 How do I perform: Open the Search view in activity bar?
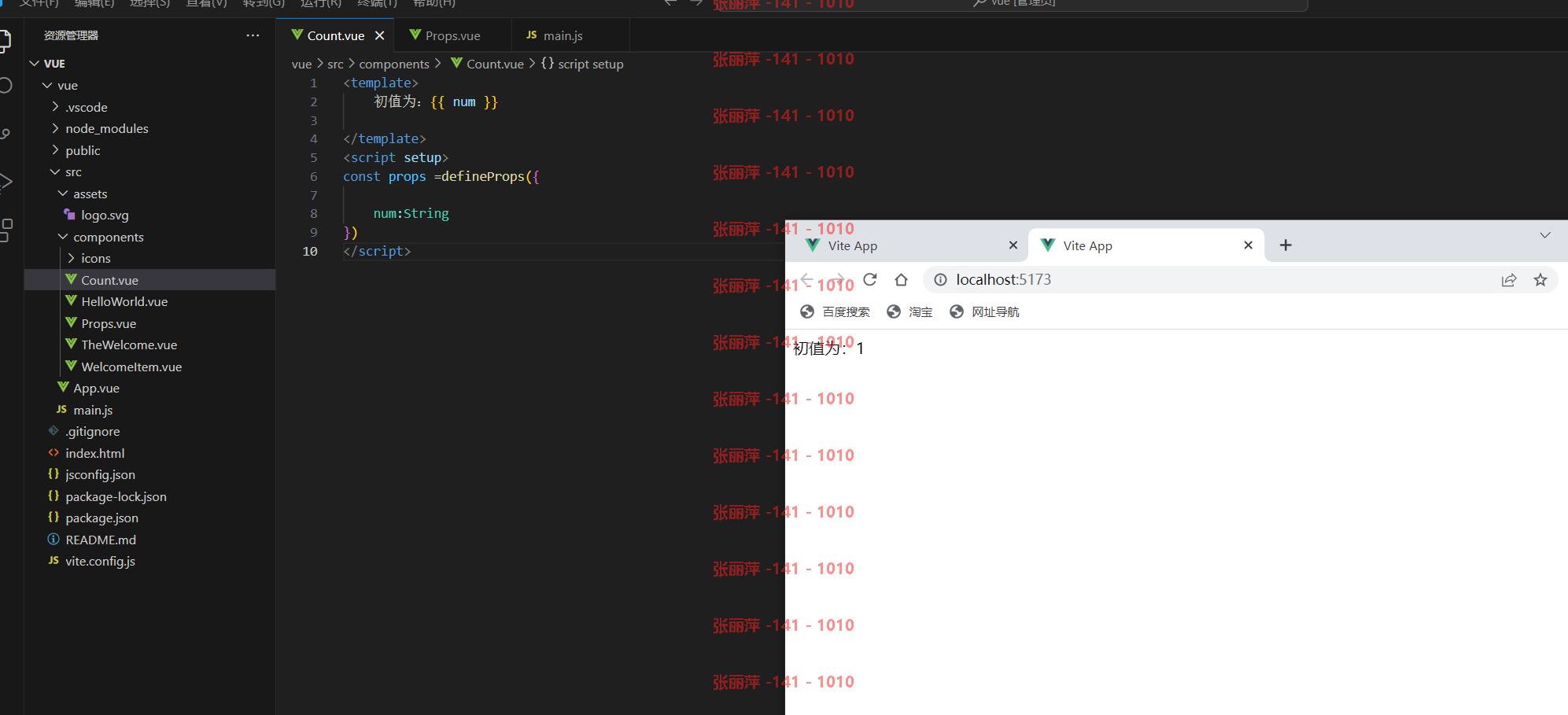click(x=6, y=85)
